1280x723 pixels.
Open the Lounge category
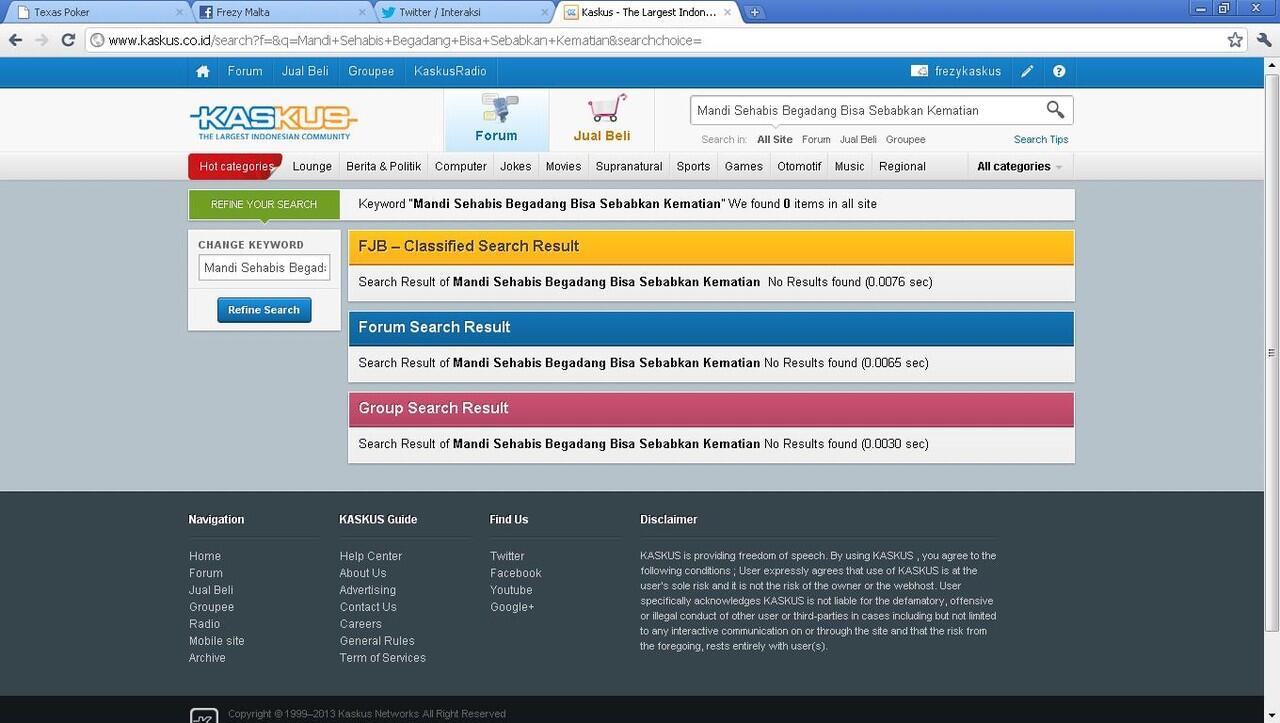click(x=312, y=166)
